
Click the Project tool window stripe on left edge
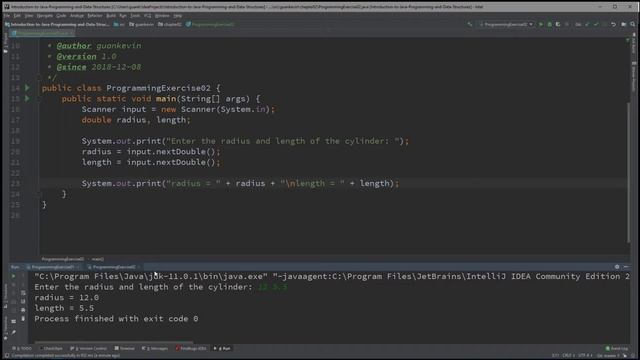pyautogui.click(x=5, y=44)
